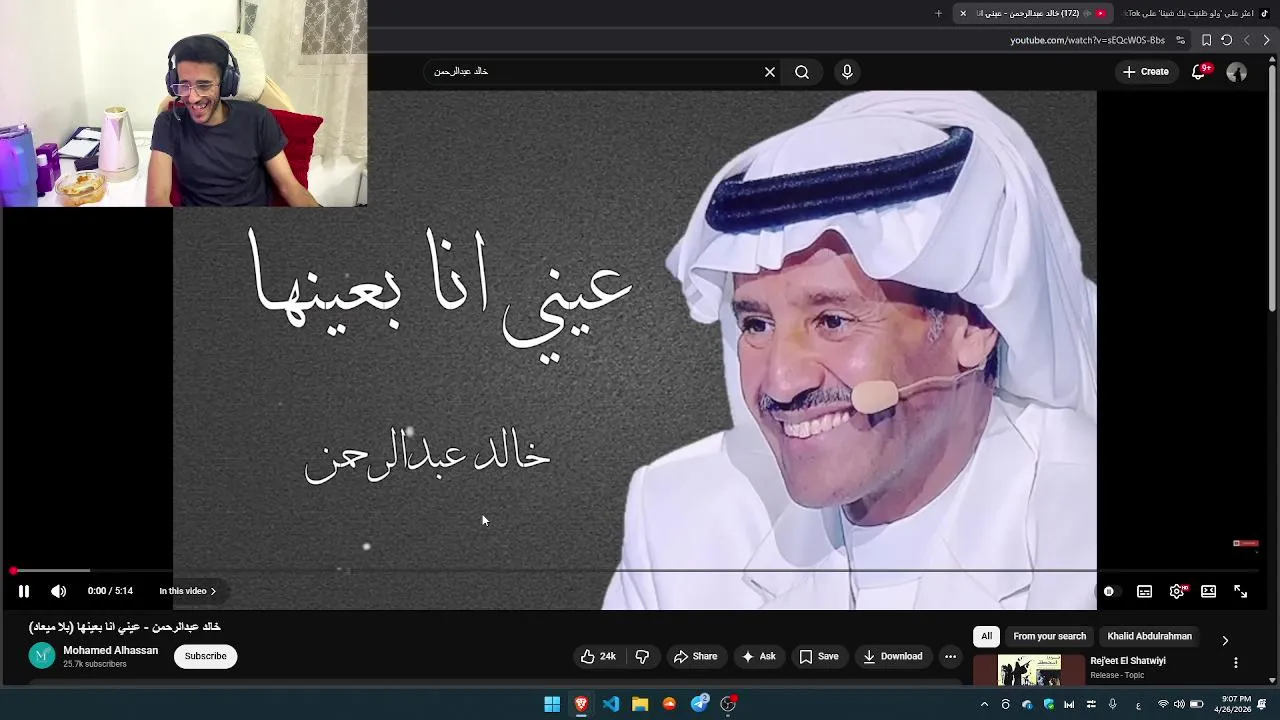Click the microphone tray icon
Image resolution: width=1280 pixels, height=720 pixels.
pos(1112,705)
